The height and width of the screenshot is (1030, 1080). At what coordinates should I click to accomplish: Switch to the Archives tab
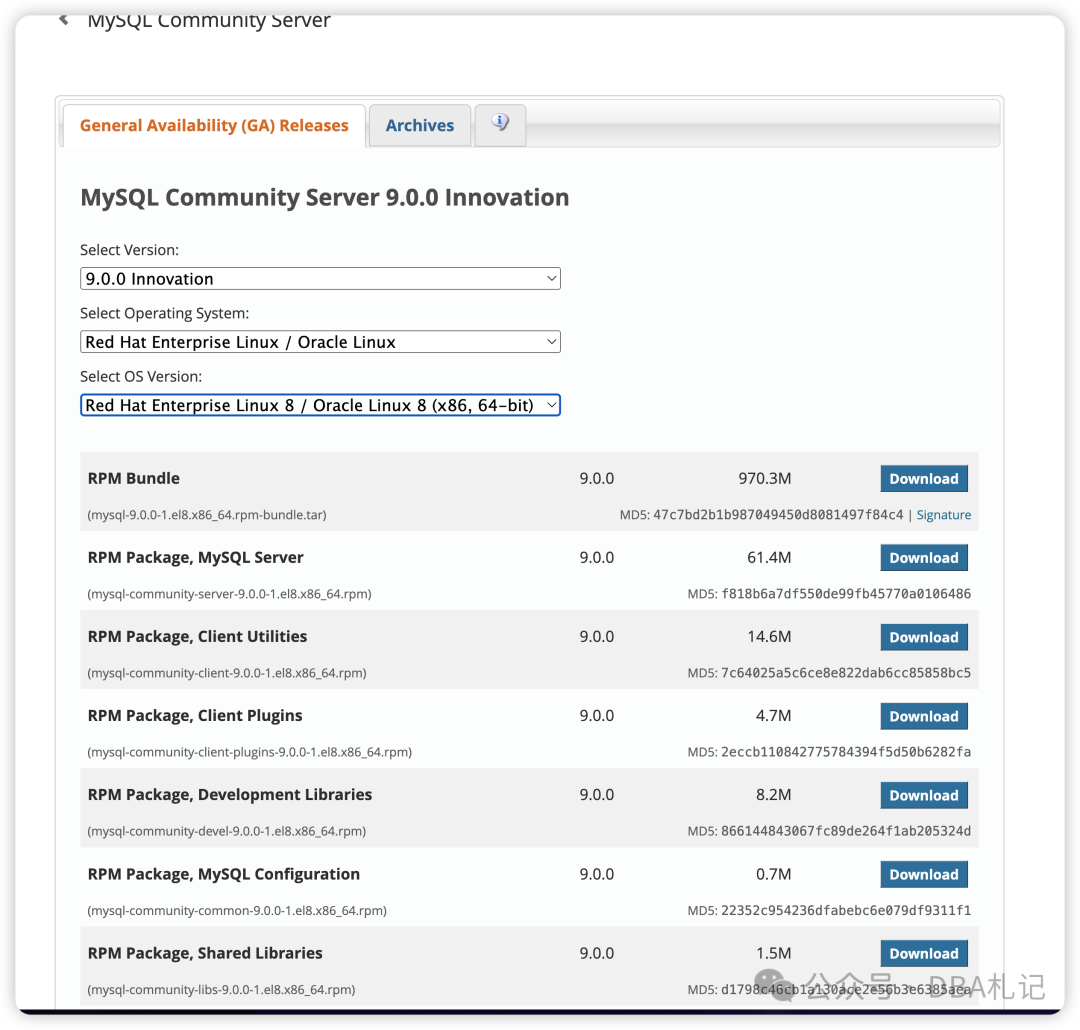click(x=419, y=125)
